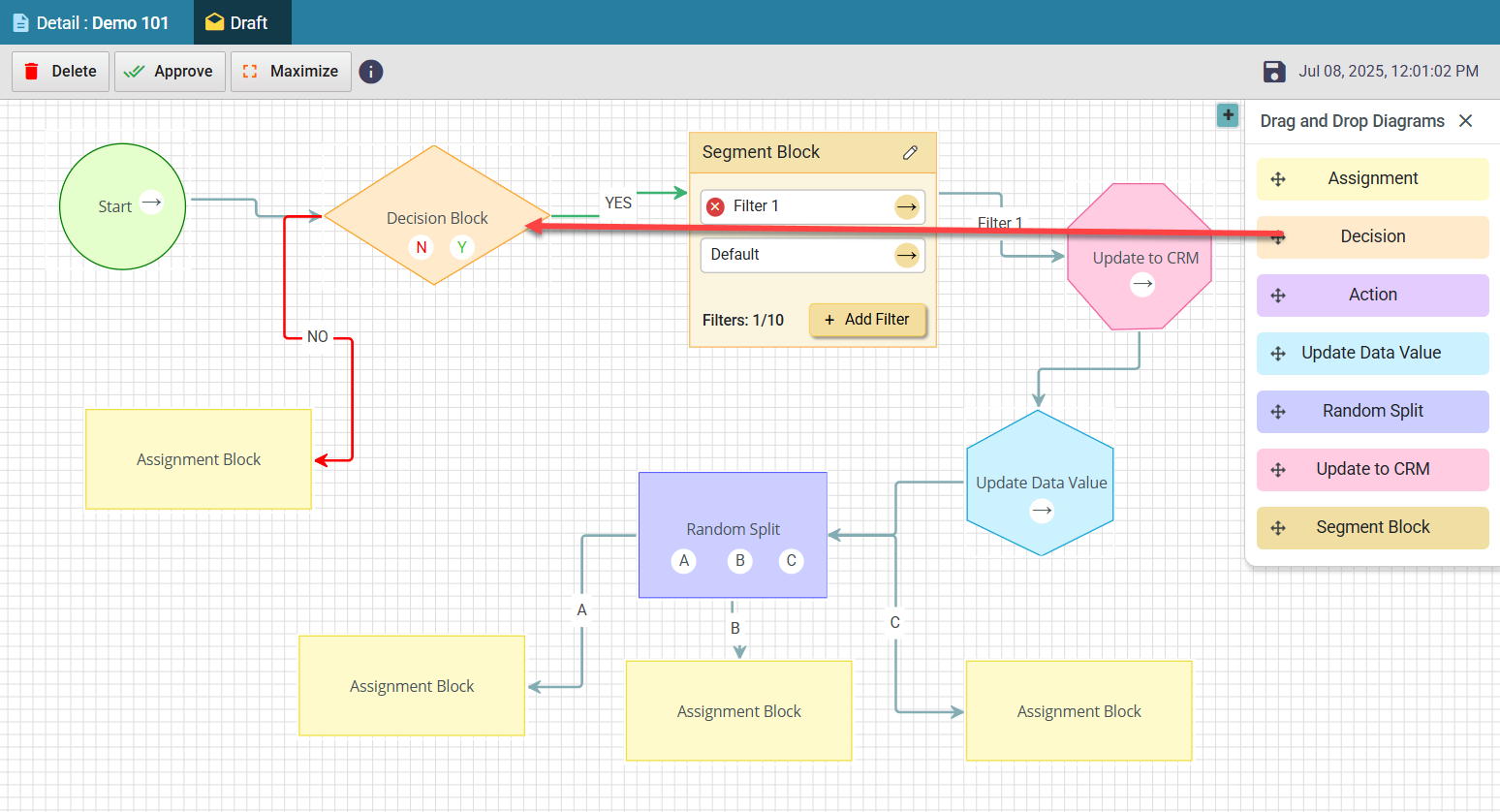The width and height of the screenshot is (1500, 812).
Task: Click the move handle on Segment Block palette item
Action: (x=1278, y=528)
